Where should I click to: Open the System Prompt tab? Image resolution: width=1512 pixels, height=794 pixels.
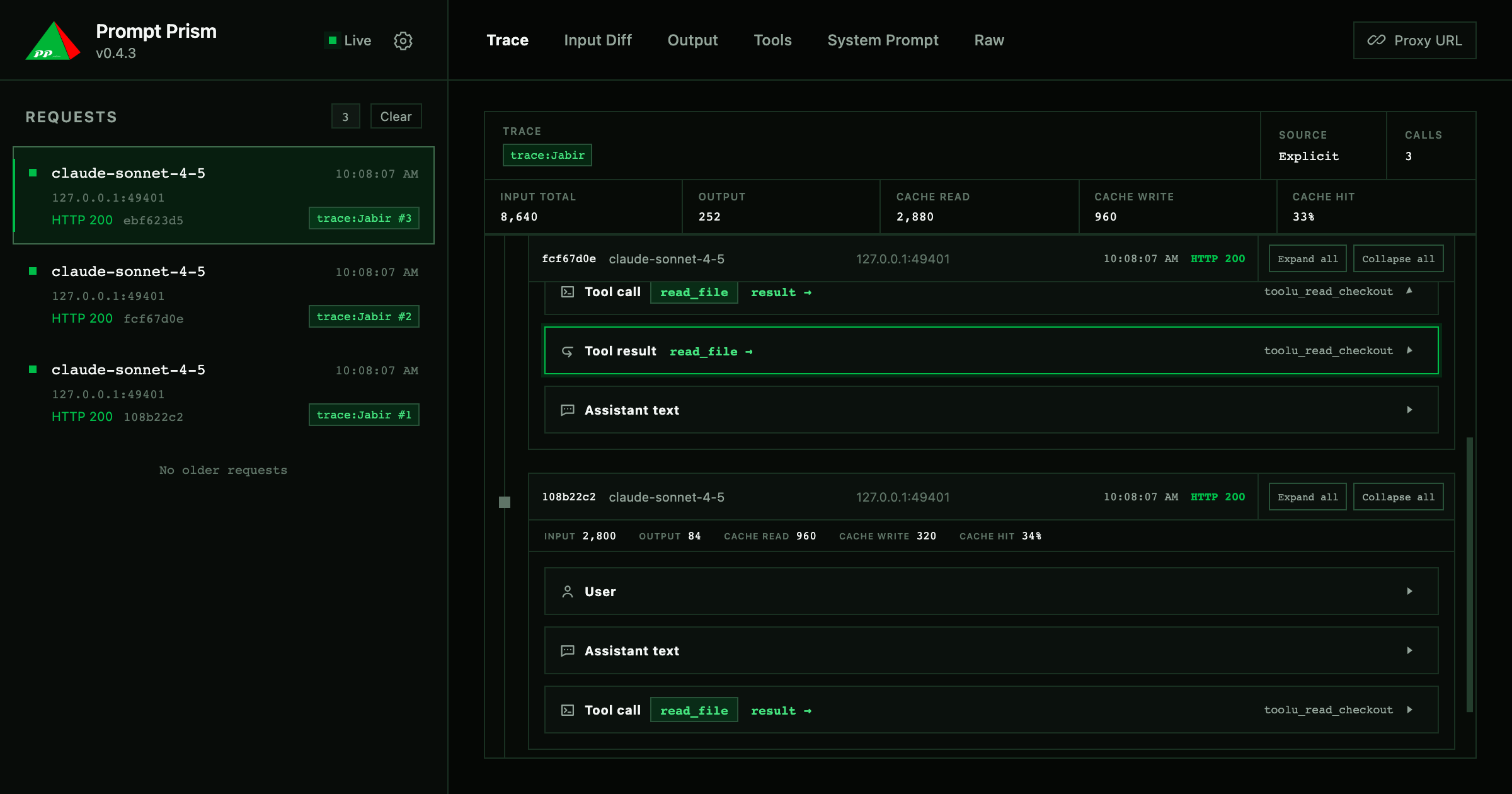click(883, 40)
